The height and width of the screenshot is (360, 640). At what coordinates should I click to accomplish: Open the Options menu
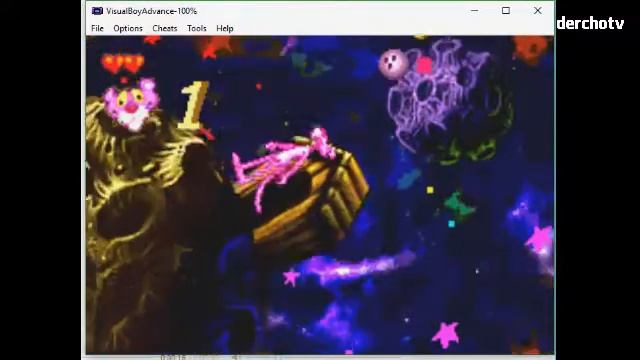pyautogui.click(x=128, y=28)
